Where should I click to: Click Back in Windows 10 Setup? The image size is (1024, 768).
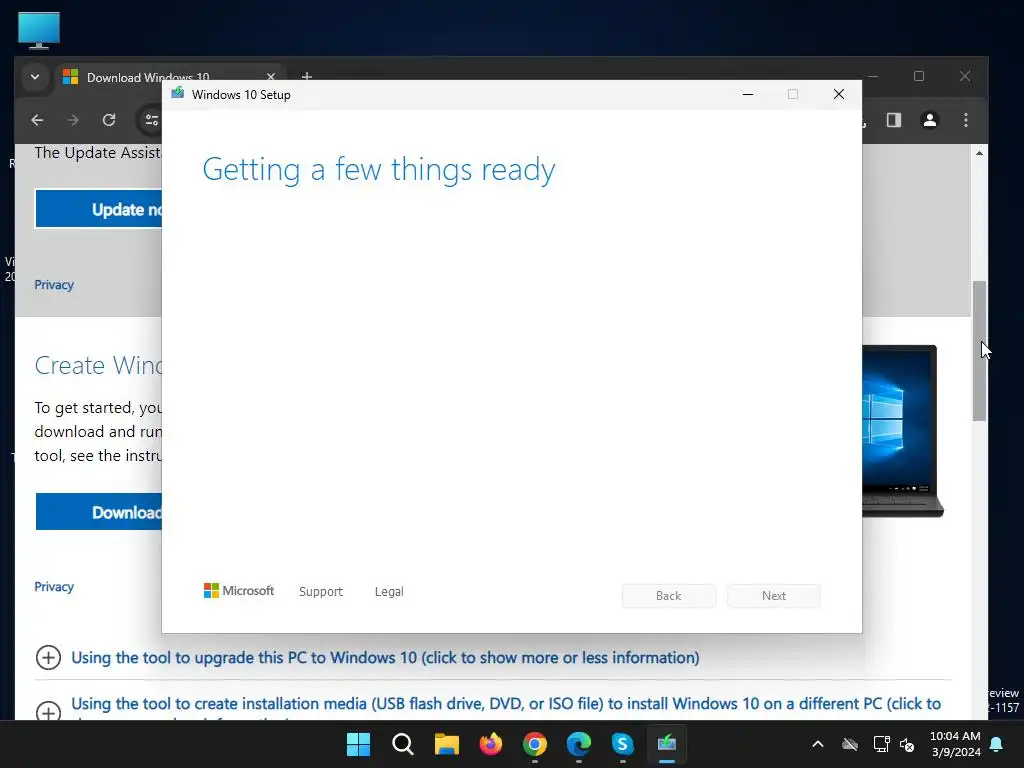[669, 596]
